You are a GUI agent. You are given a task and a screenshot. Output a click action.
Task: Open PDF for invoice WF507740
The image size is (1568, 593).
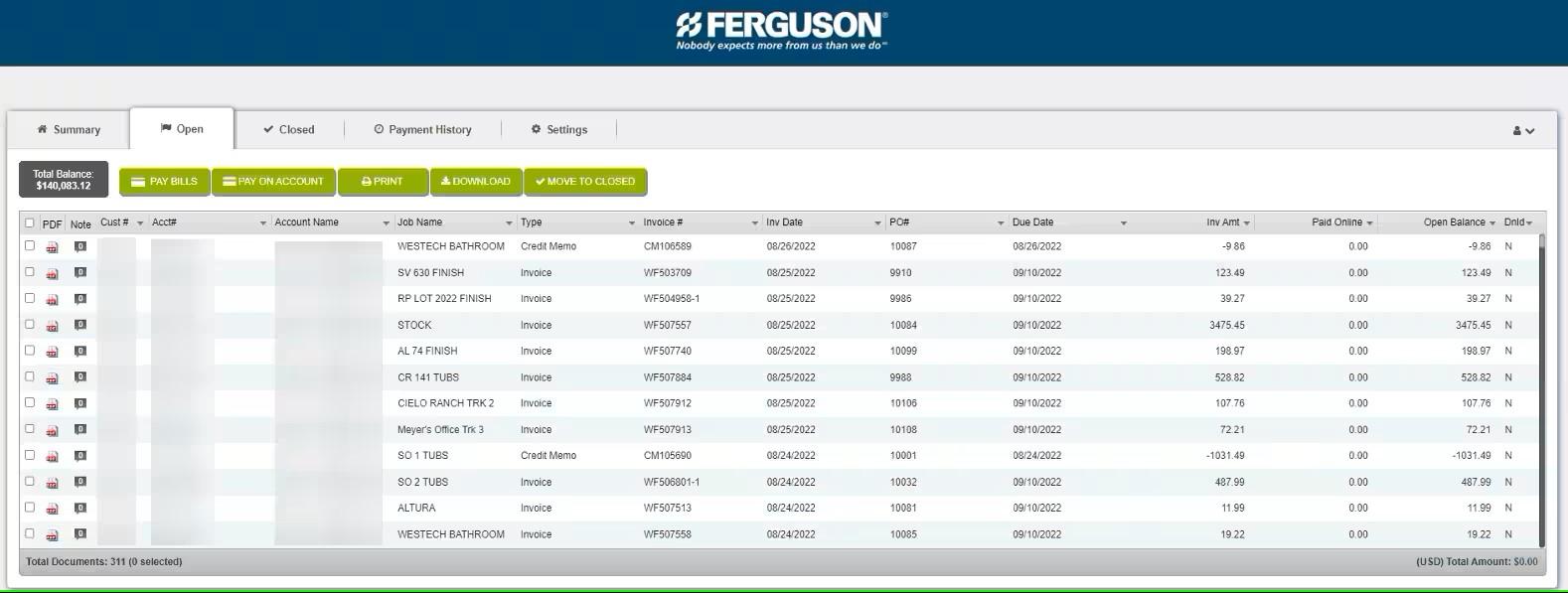tap(52, 352)
